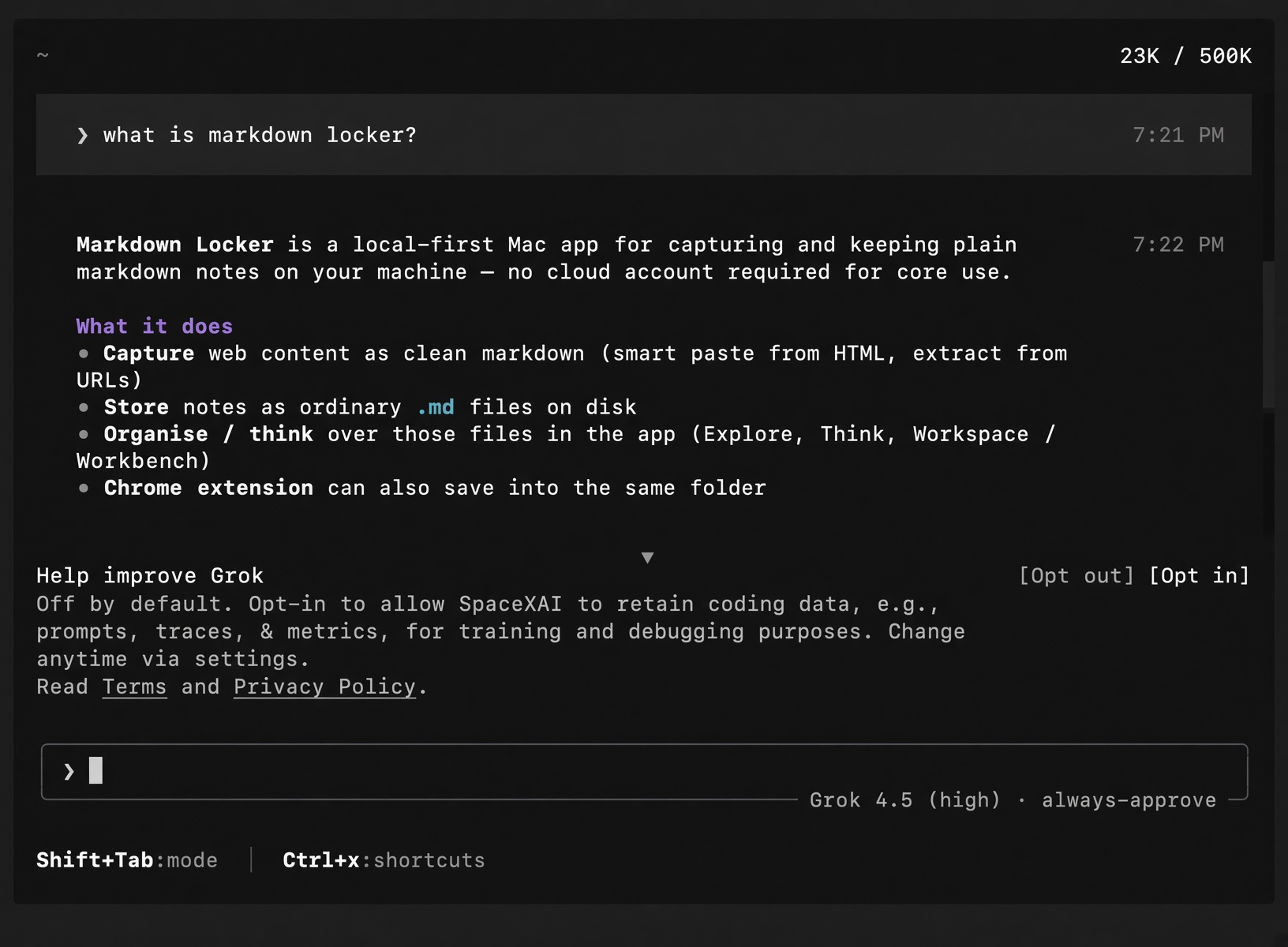Viewport: 1288px width, 947px height.
Task: Click the Opt out option
Action: (1076, 576)
